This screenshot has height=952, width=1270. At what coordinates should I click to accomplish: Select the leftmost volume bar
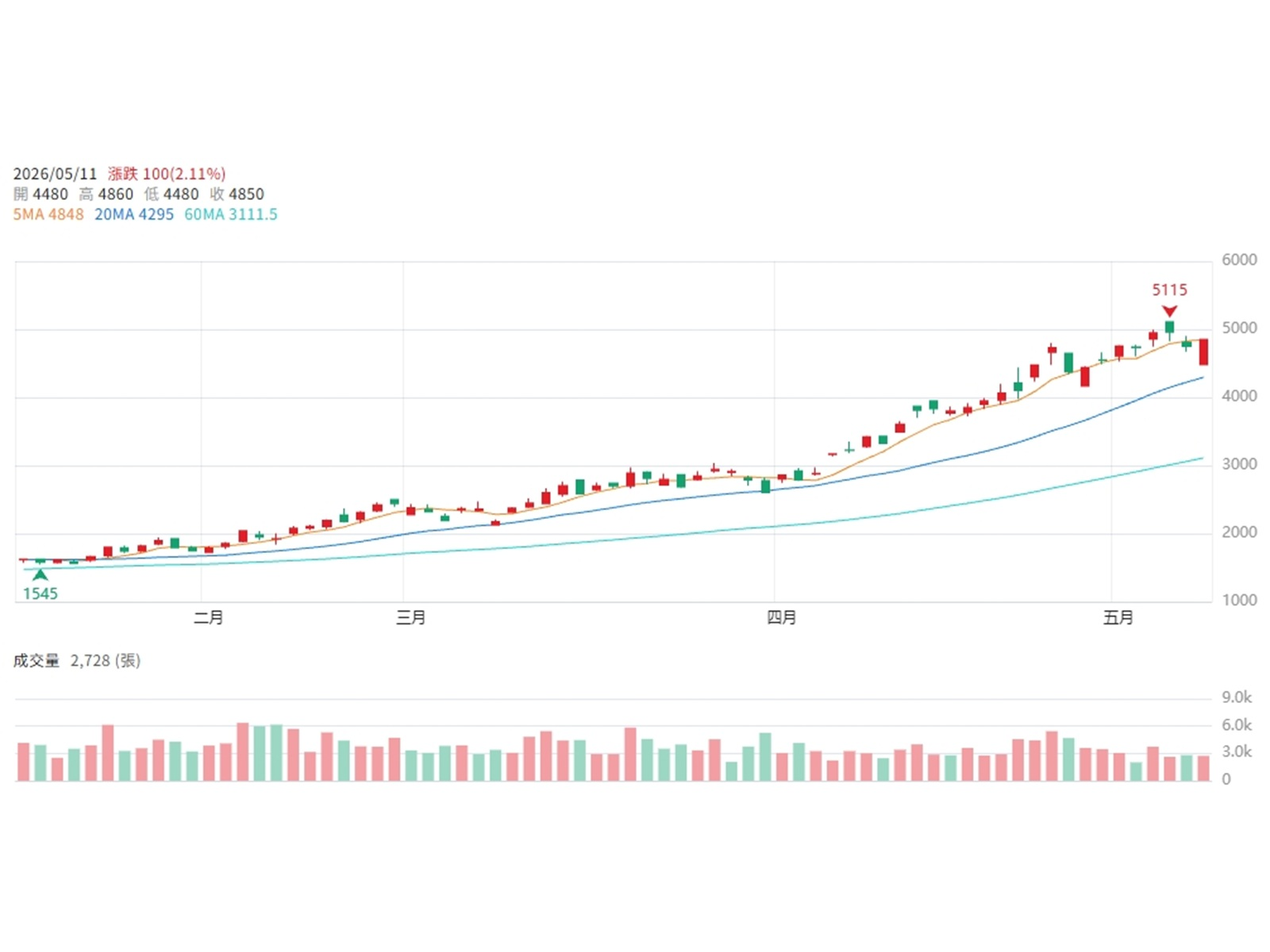24,762
